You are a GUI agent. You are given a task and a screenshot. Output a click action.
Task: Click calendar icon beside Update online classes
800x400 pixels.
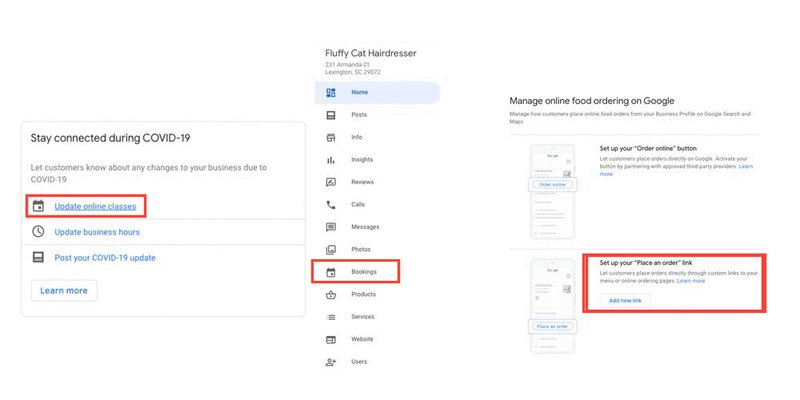point(38,206)
